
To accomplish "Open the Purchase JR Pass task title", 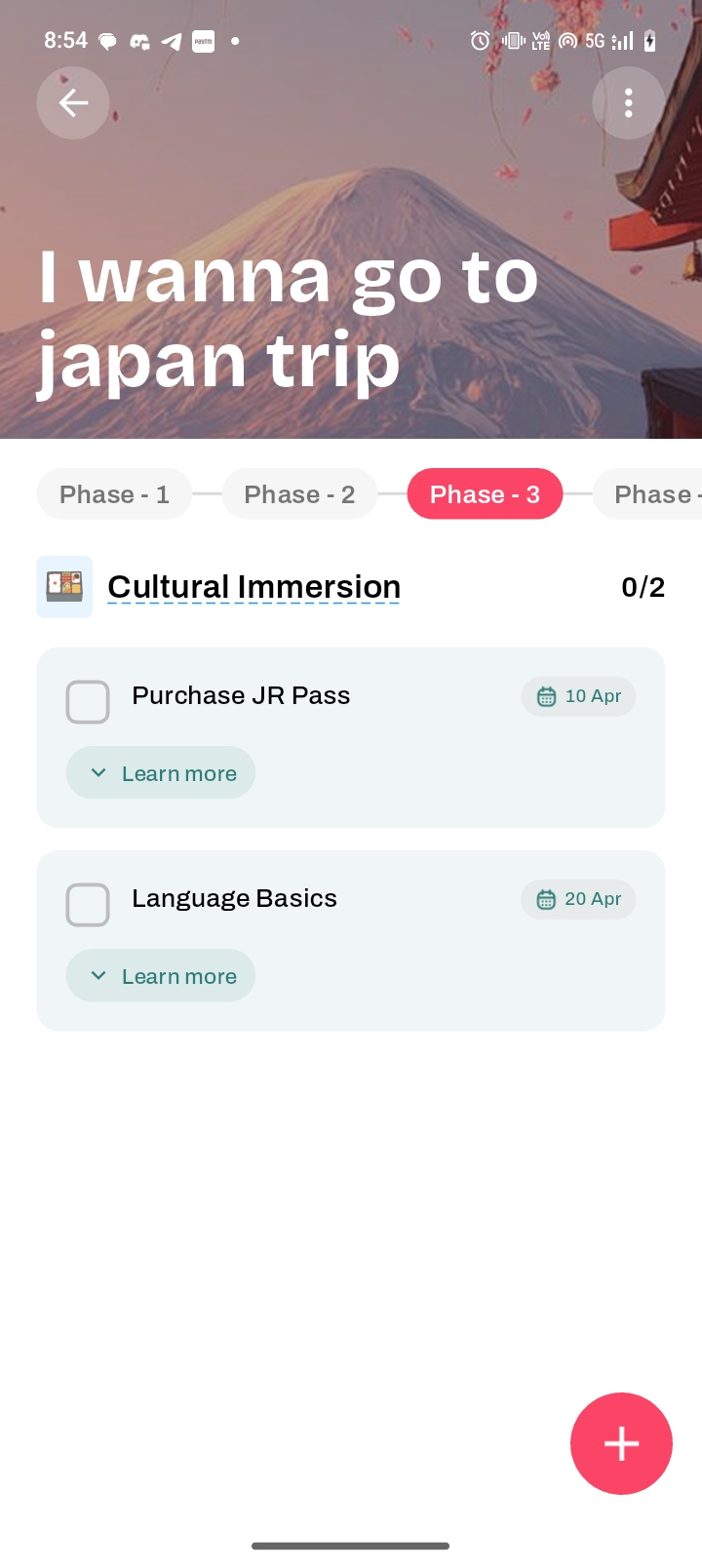I will (241, 695).
